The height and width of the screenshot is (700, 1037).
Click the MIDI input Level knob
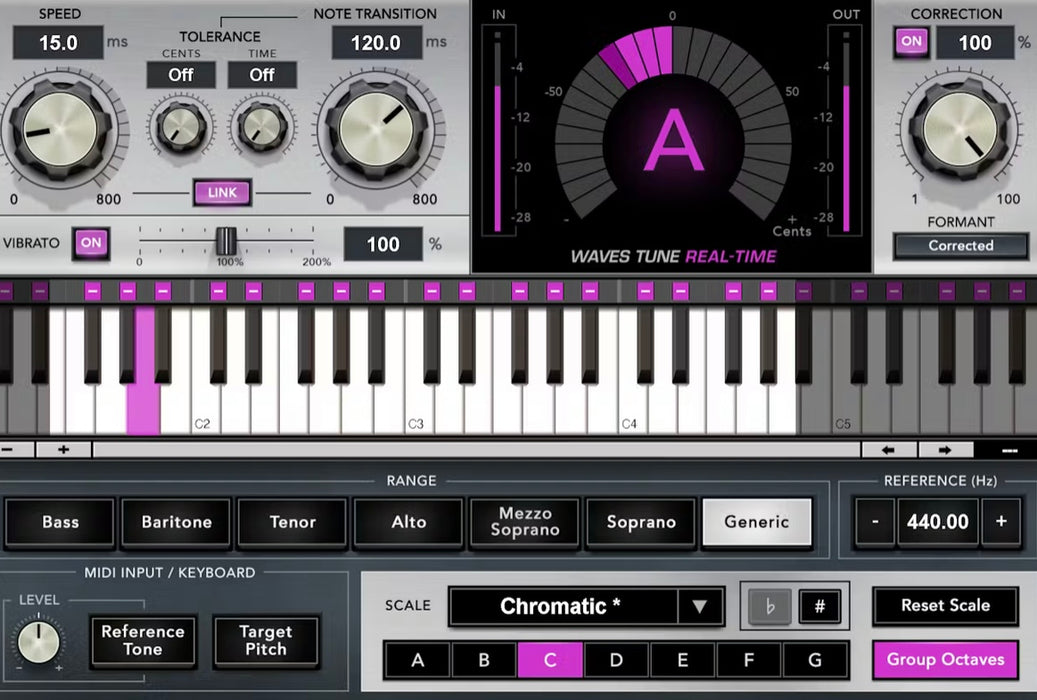[38, 642]
